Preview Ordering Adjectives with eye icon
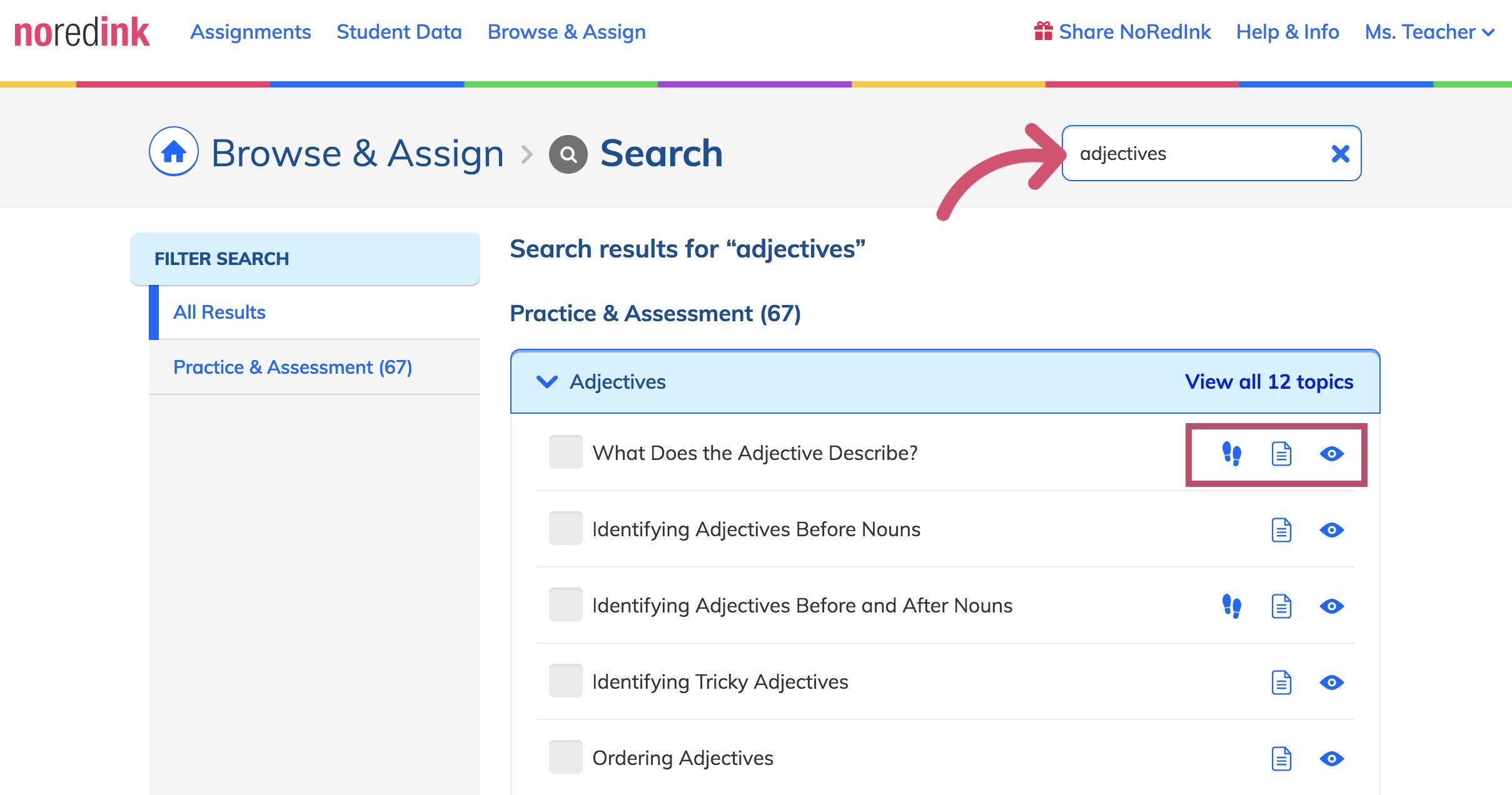The height and width of the screenshot is (795, 1512). [x=1332, y=759]
